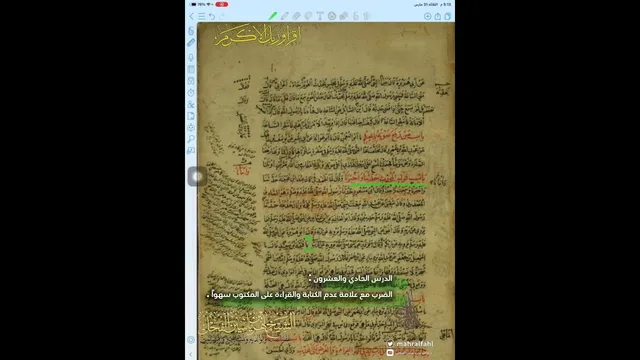Go back with the left chevron

click(x=191, y=16)
